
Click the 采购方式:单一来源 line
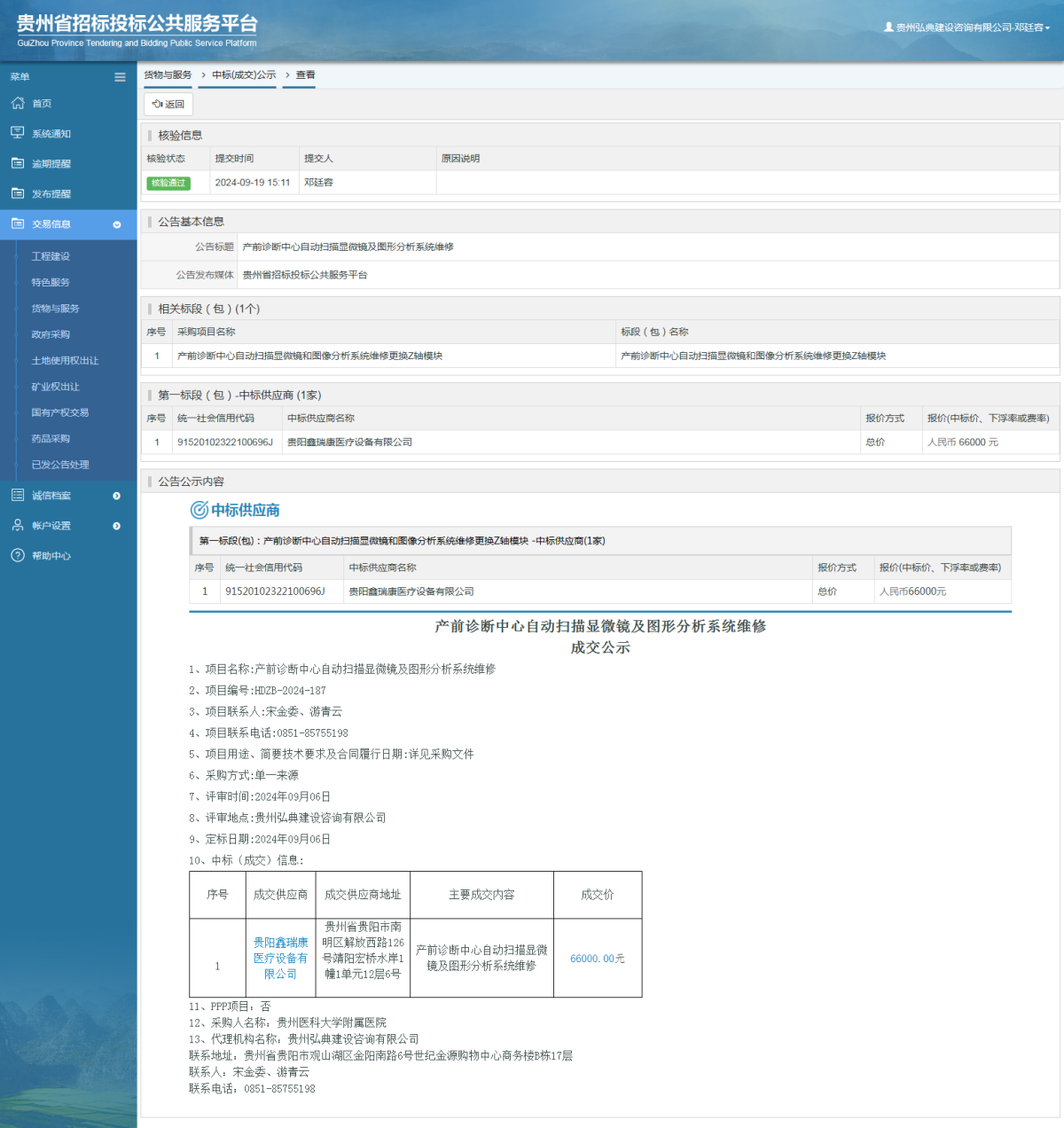(244, 775)
